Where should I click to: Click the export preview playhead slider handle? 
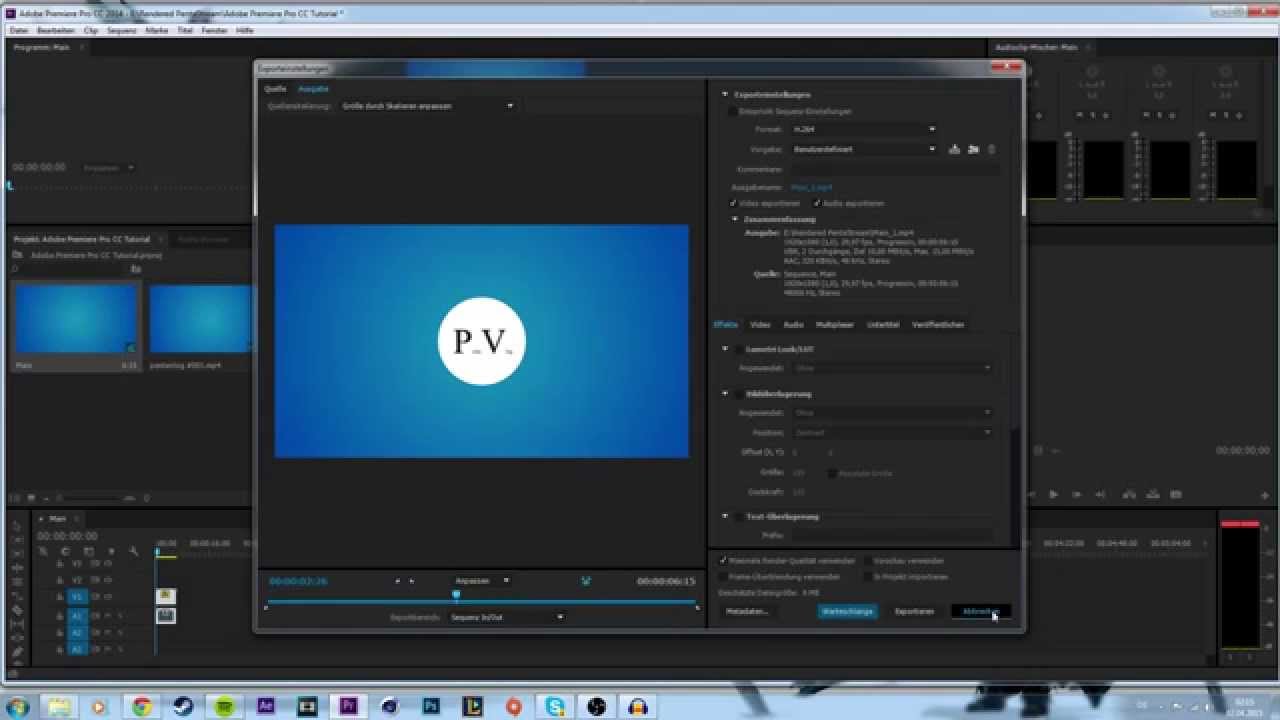pos(456,595)
